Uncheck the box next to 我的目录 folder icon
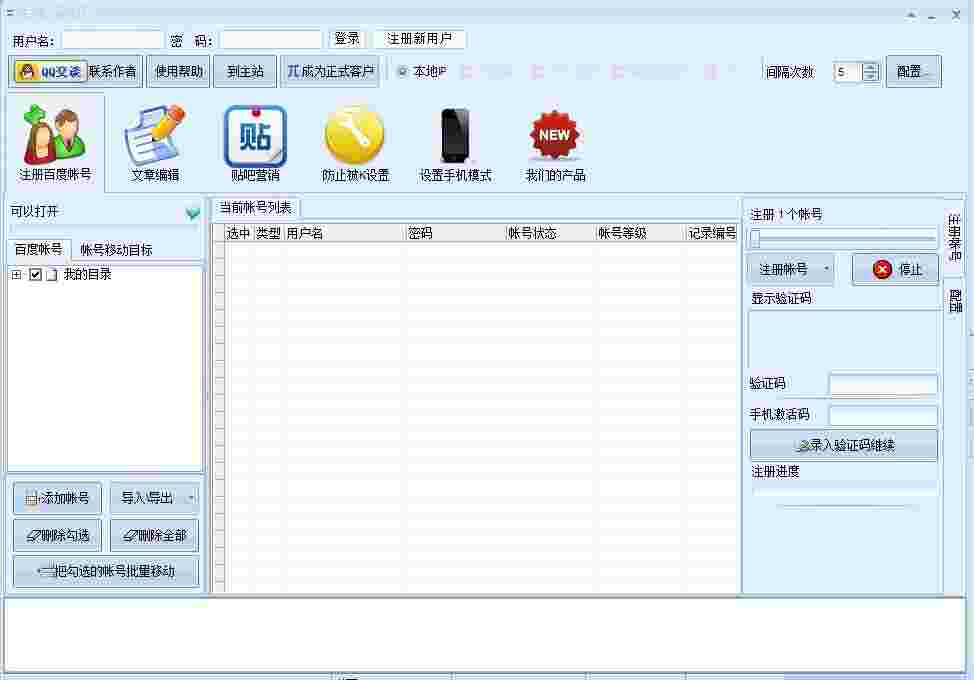Screen dimensions: 974x680 pos(36,274)
